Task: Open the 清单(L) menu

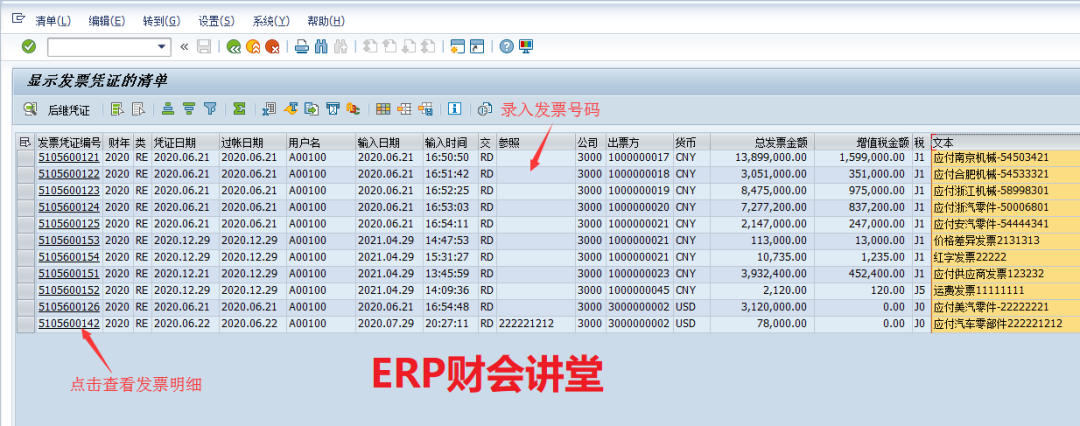Action: pyautogui.click(x=53, y=20)
